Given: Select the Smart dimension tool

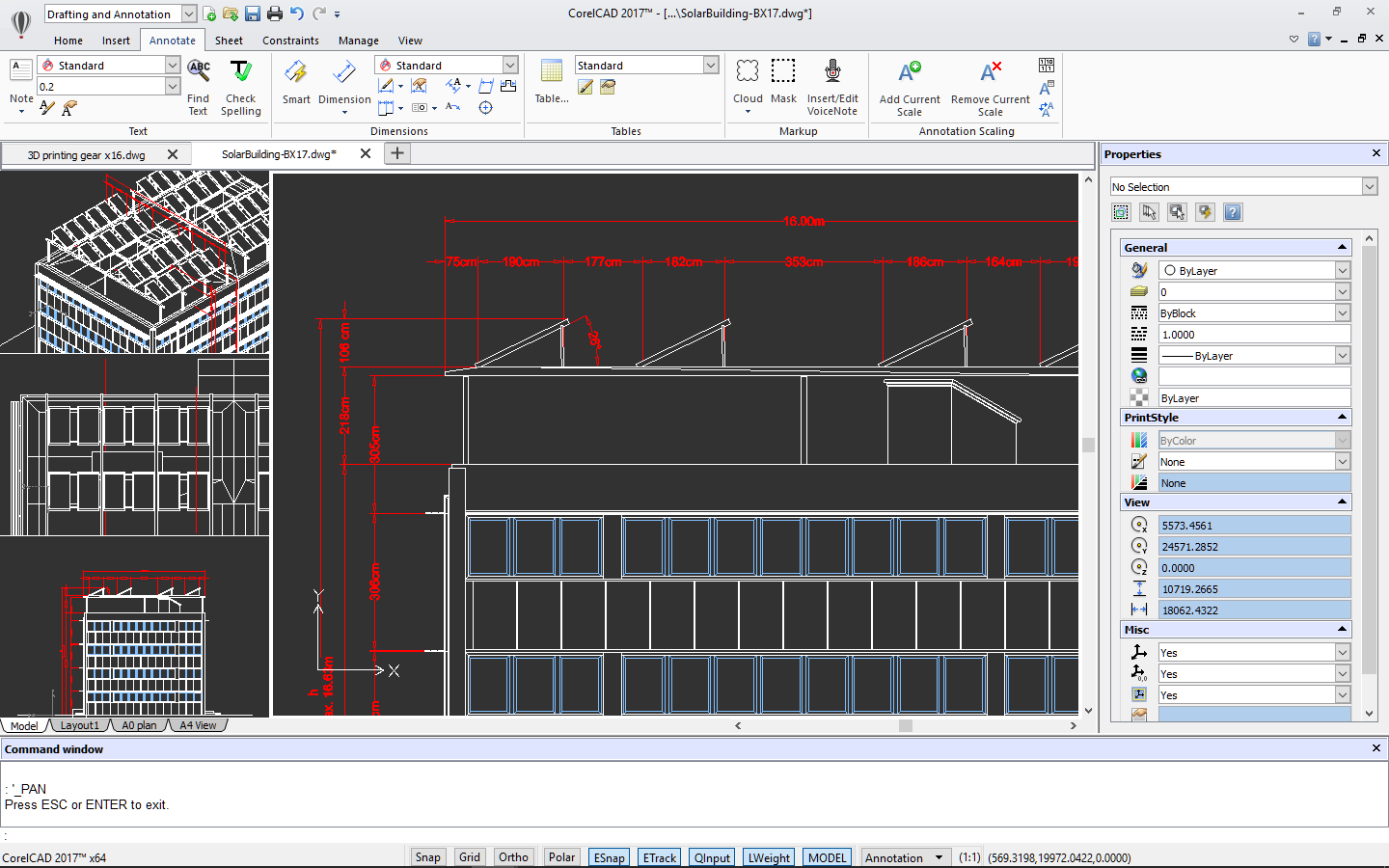Looking at the screenshot, I should (296, 73).
